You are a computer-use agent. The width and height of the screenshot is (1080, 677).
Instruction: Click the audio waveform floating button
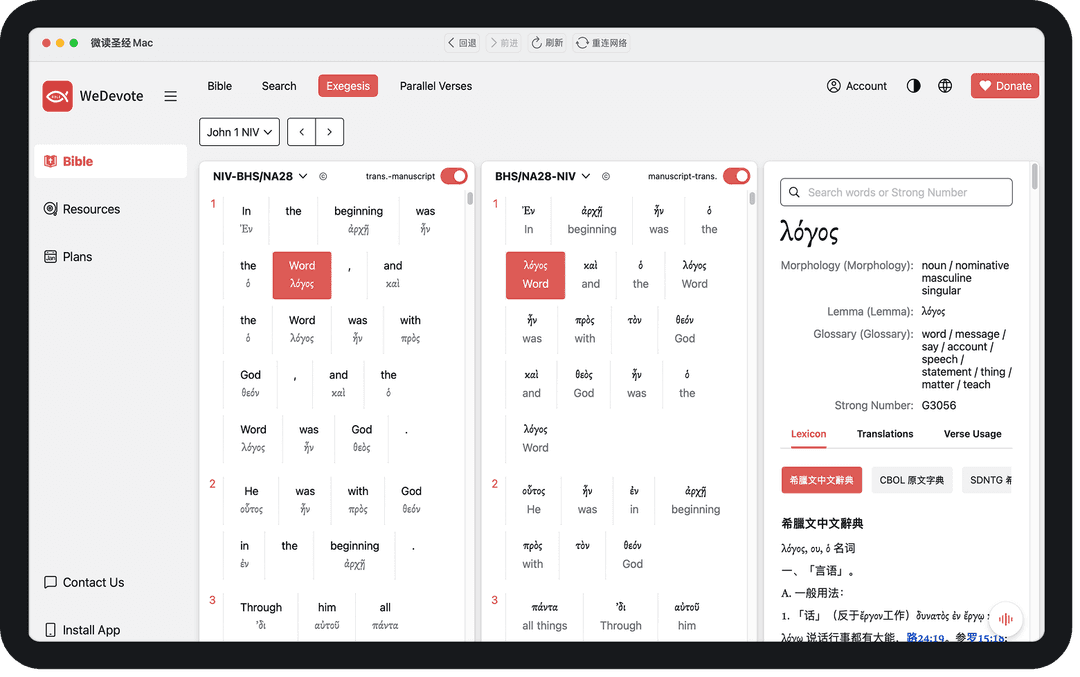click(x=1006, y=619)
